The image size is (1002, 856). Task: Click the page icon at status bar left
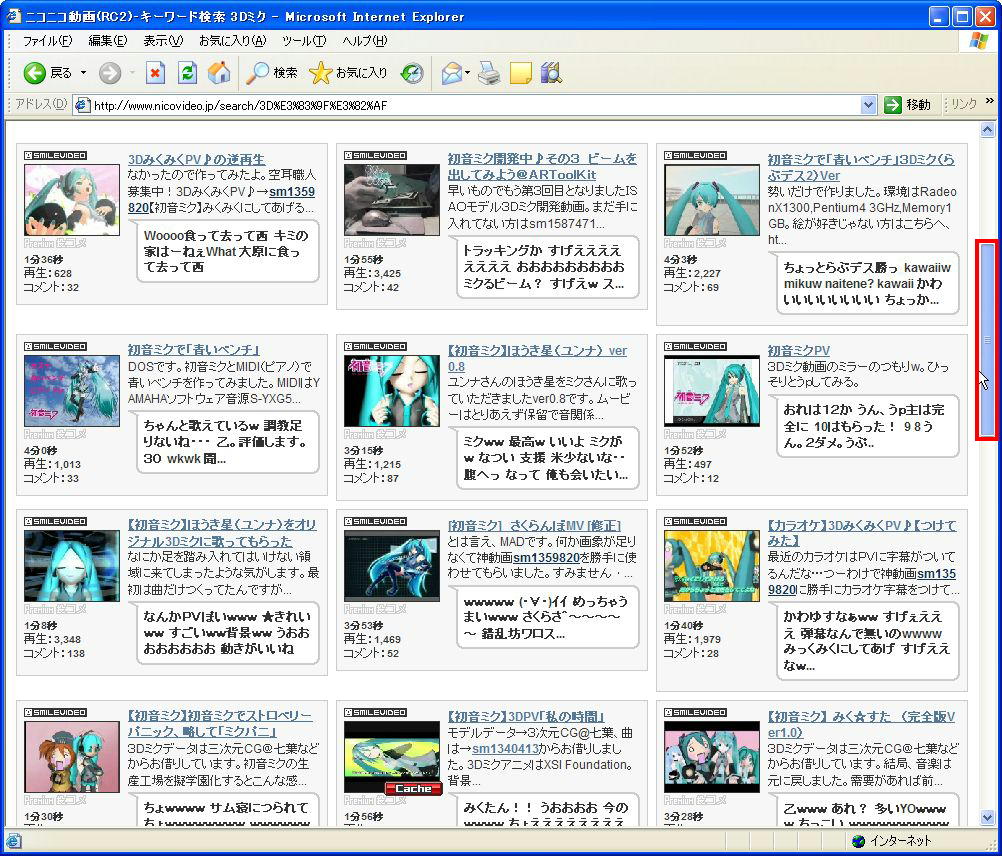[13, 841]
